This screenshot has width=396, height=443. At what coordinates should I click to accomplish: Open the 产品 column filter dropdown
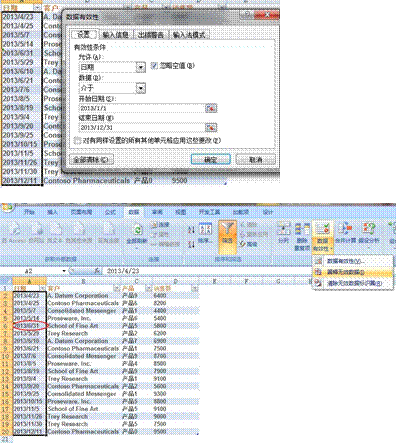click(148, 288)
